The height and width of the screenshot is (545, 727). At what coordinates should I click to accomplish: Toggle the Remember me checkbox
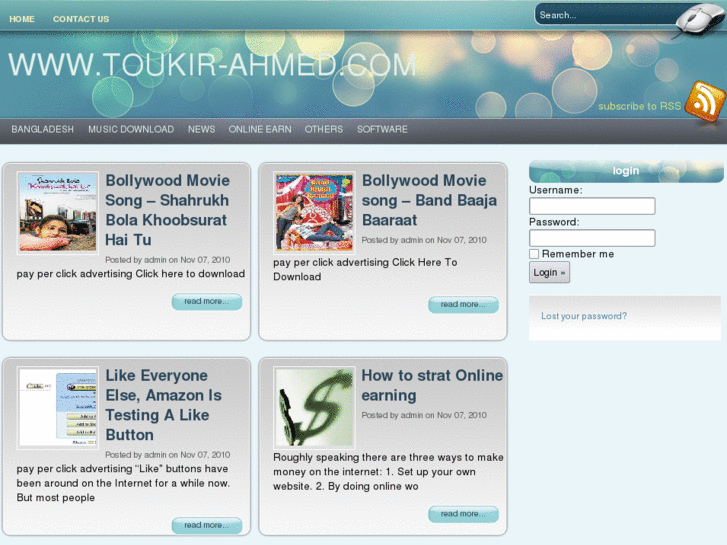(x=534, y=254)
